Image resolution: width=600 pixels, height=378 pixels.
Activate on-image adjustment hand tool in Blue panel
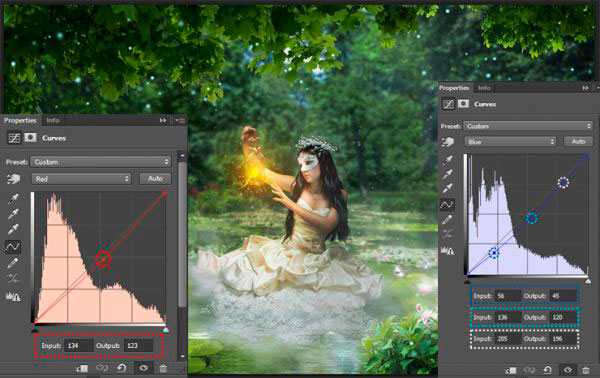click(448, 142)
